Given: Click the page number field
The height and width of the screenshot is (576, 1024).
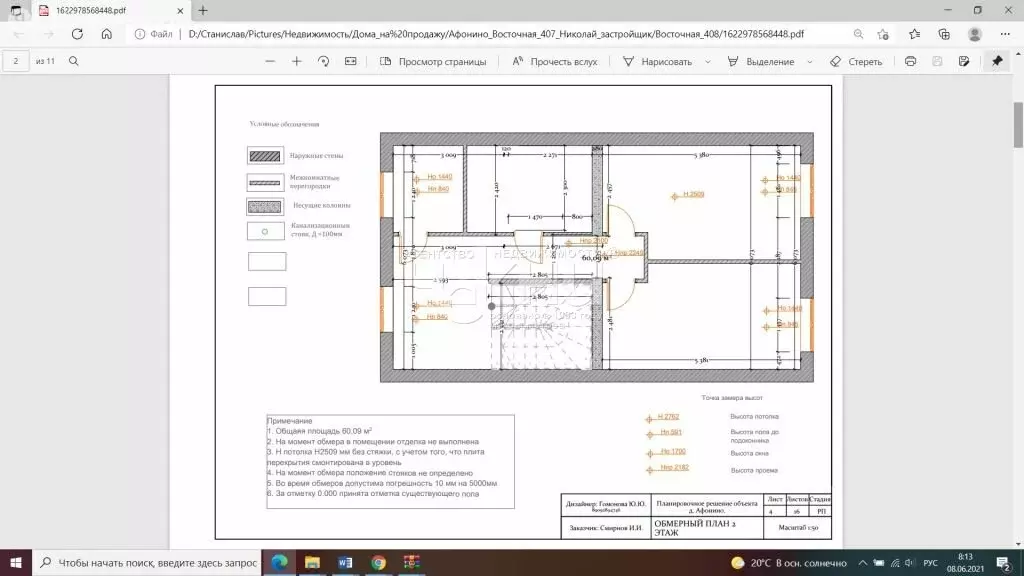Looking at the screenshot, I should pos(16,61).
